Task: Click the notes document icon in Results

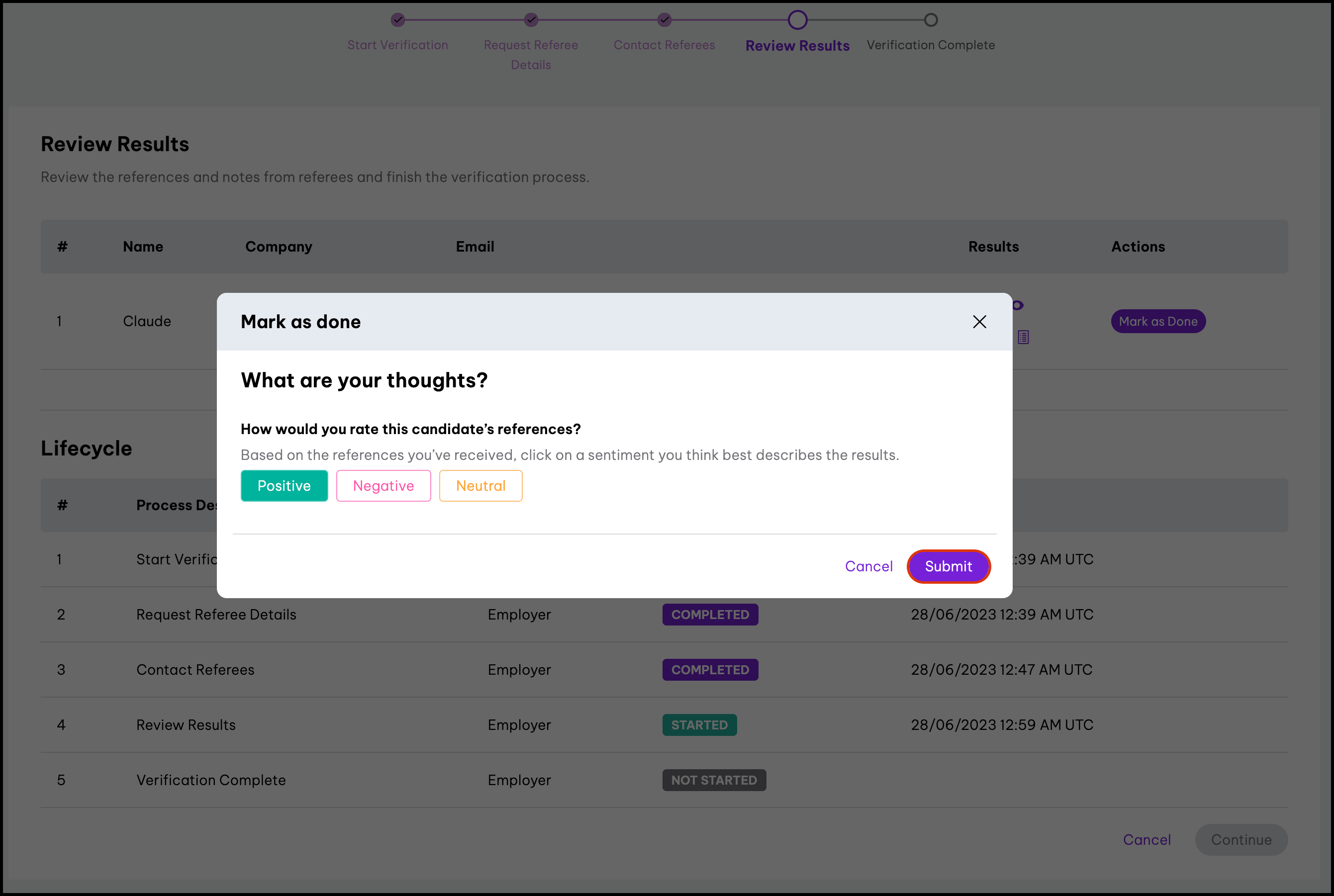Action: click(x=1023, y=337)
